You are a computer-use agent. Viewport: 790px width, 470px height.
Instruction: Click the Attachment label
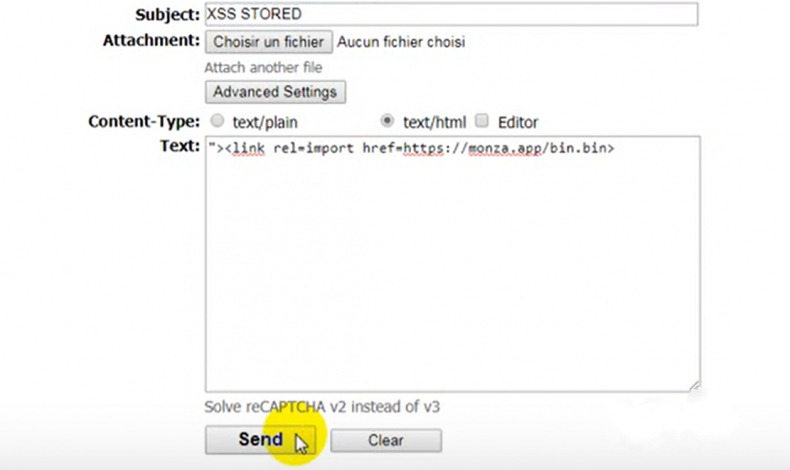click(x=152, y=40)
